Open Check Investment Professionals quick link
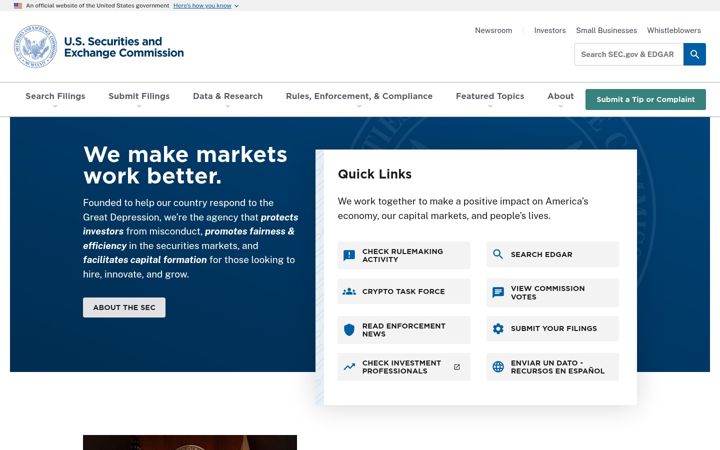Viewport: 720px width, 450px height. point(404,367)
